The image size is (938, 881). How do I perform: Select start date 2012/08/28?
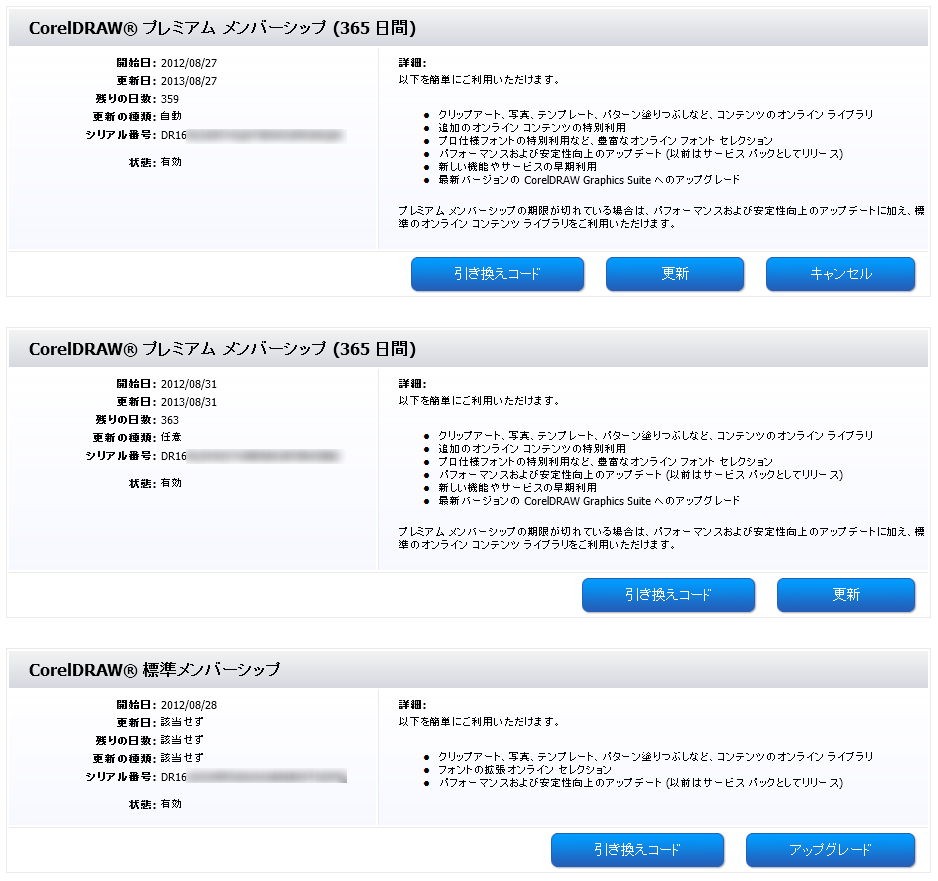coord(189,706)
